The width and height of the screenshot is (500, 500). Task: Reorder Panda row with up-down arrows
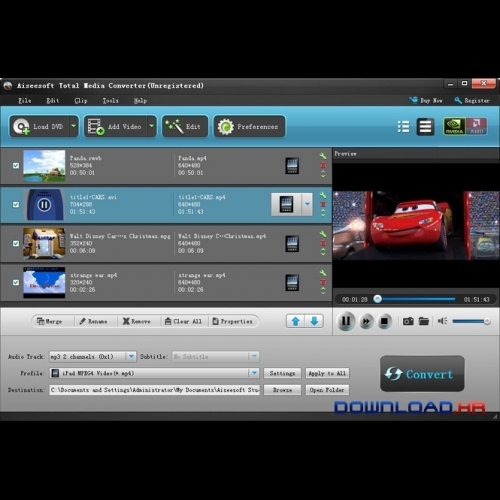[323, 174]
